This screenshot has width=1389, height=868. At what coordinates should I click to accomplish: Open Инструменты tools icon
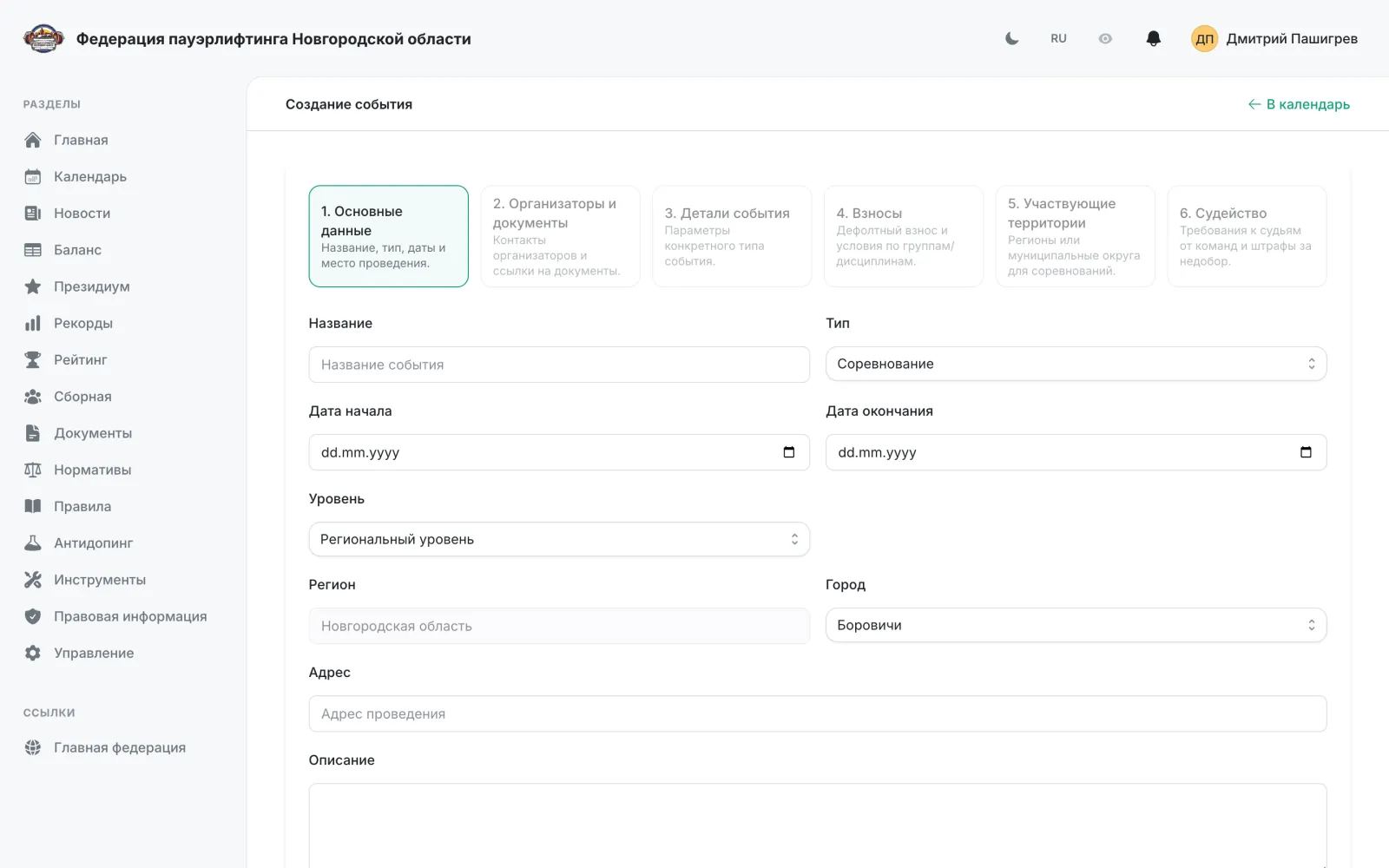(33, 579)
